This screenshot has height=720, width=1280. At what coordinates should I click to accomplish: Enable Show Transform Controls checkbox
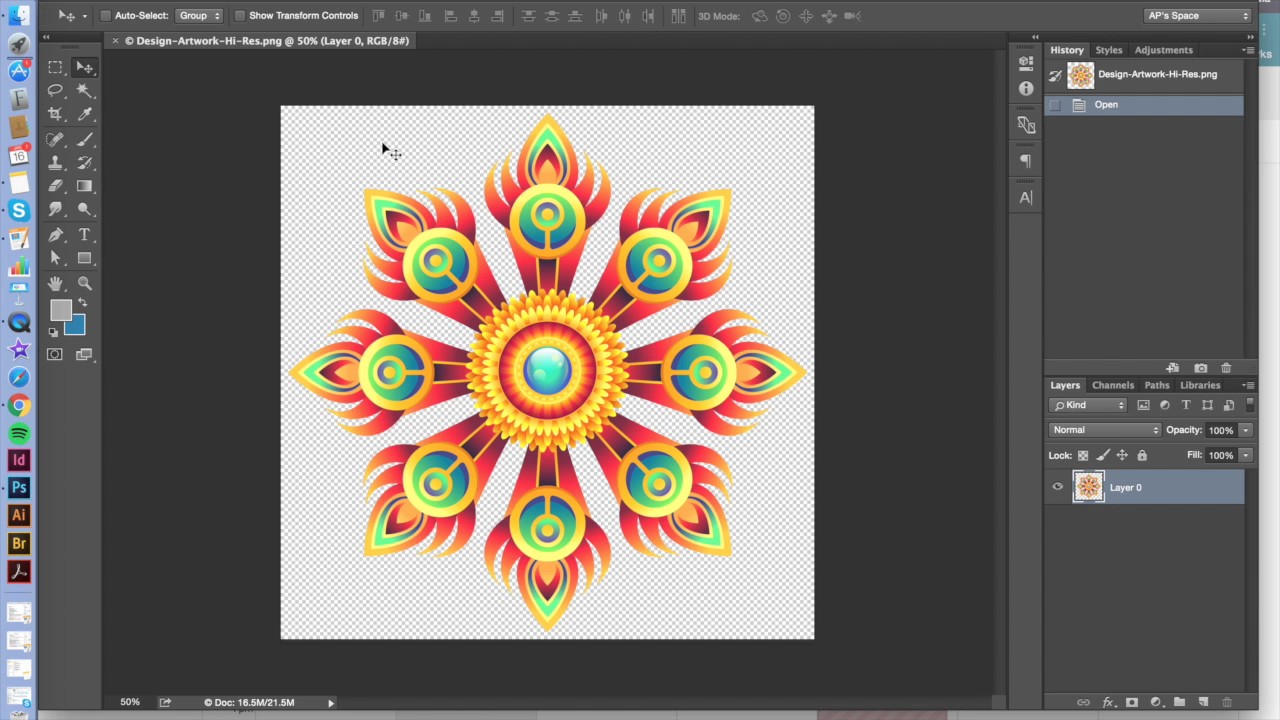click(x=239, y=16)
